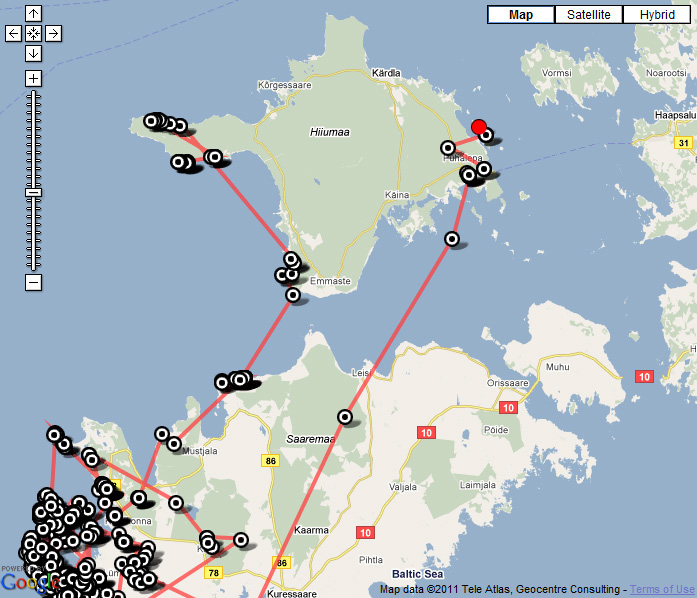Zoom out with the minus button

click(33, 283)
